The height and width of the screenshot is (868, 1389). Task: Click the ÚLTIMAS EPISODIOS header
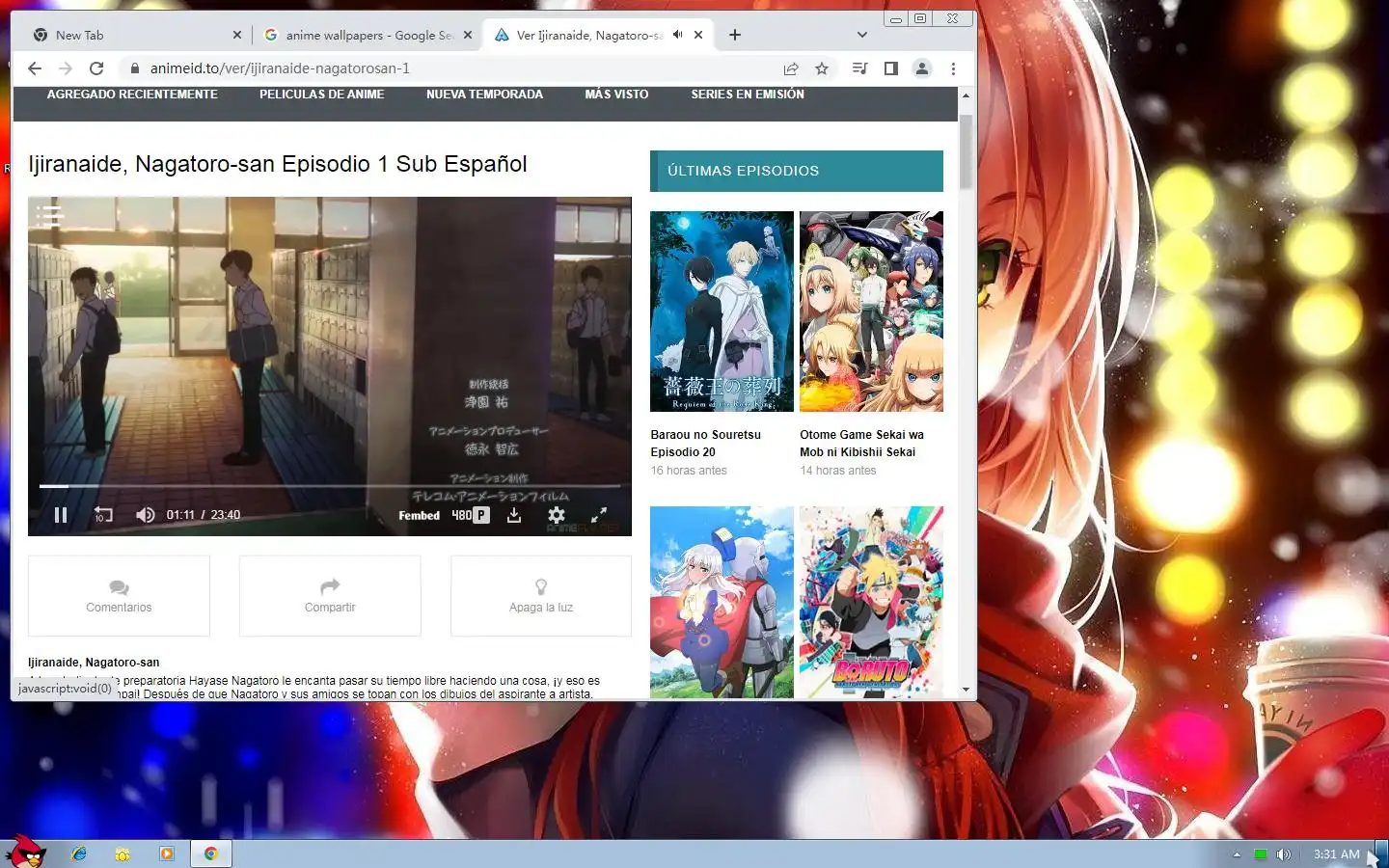[x=797, y=171]
